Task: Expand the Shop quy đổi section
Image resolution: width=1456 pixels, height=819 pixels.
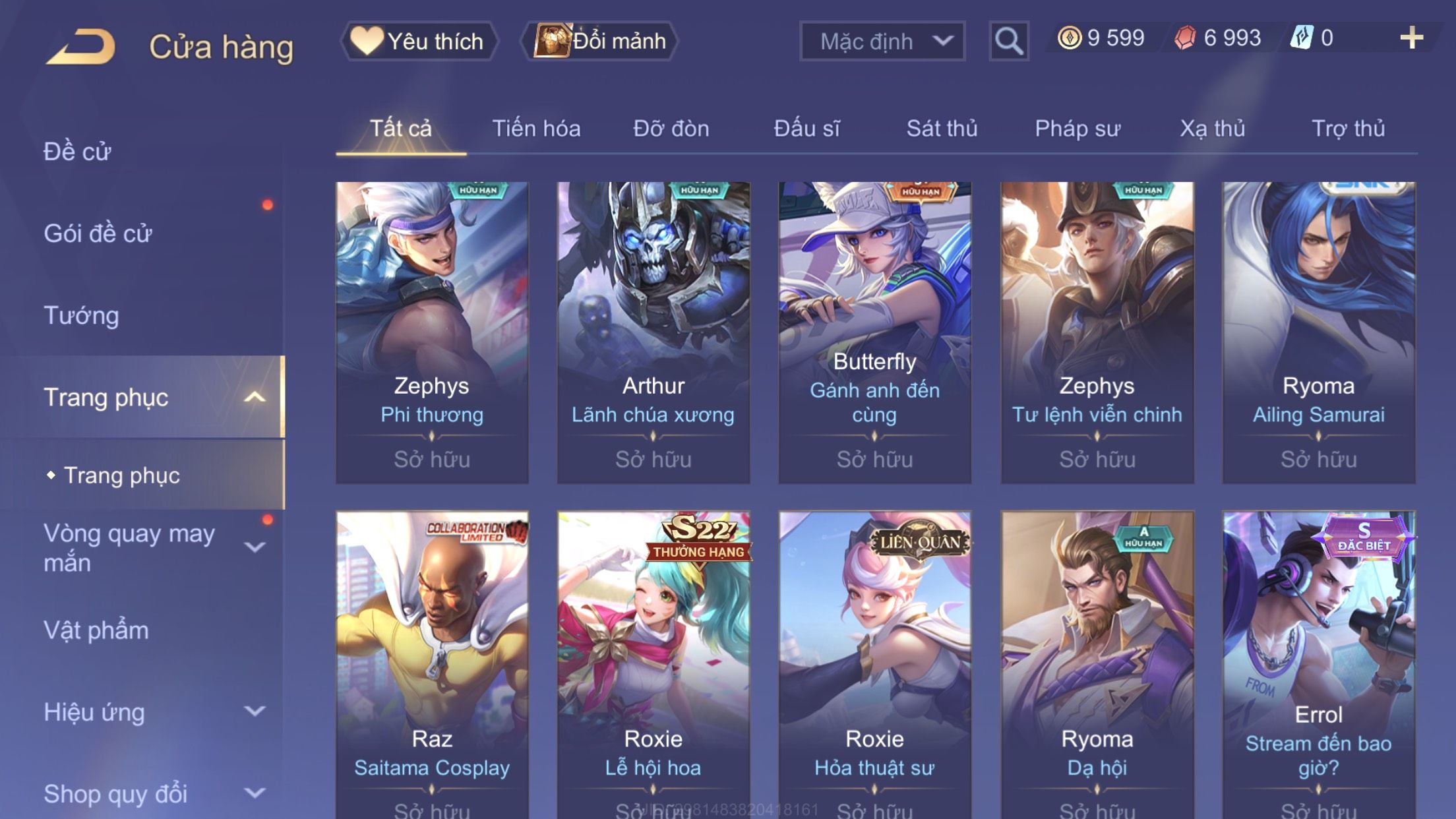Action: point(255,793)
